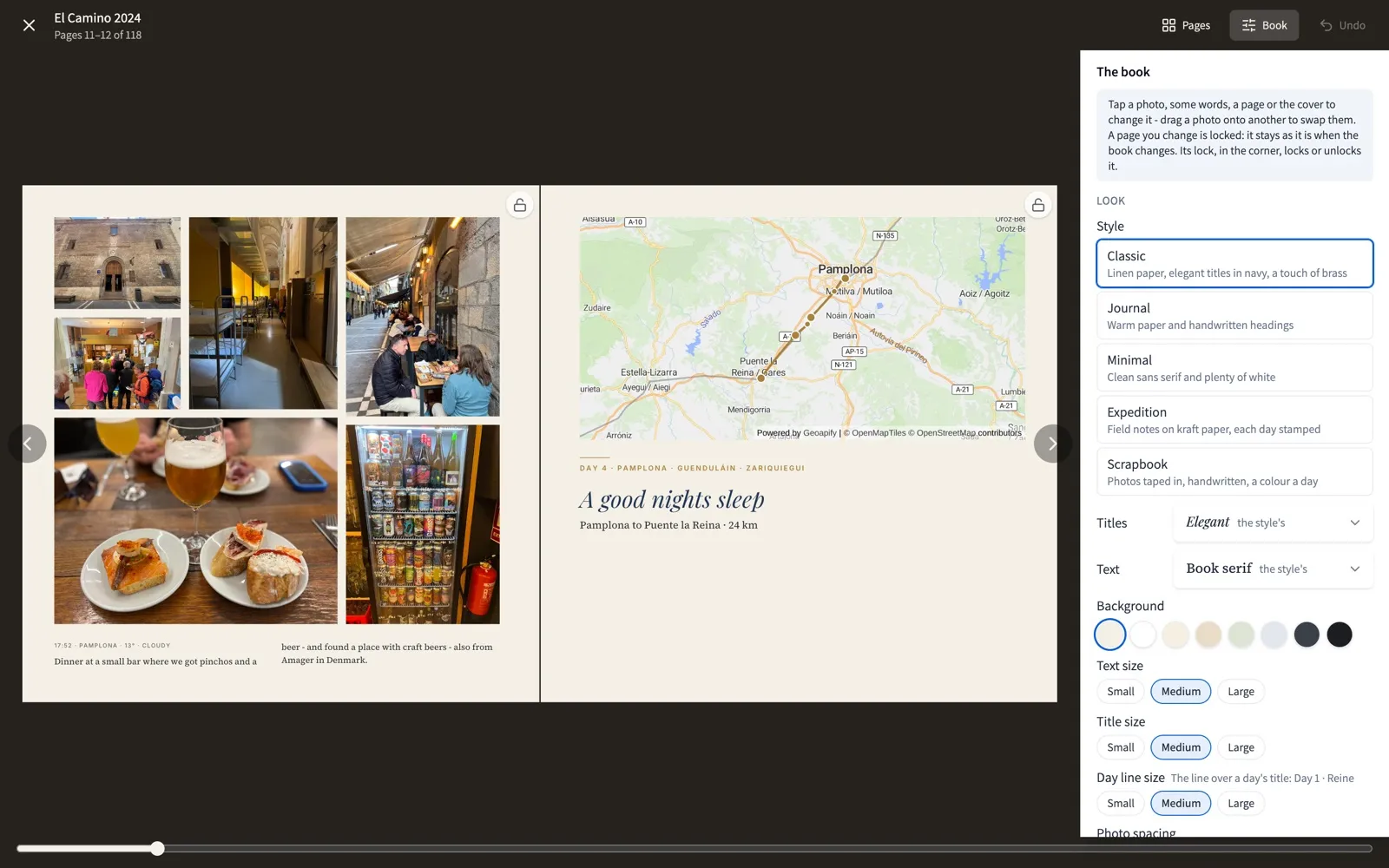Select the pale lavender background swatch
Image resolution: width=1389 pixels, height=868 pixels.
coord(1274,635)
